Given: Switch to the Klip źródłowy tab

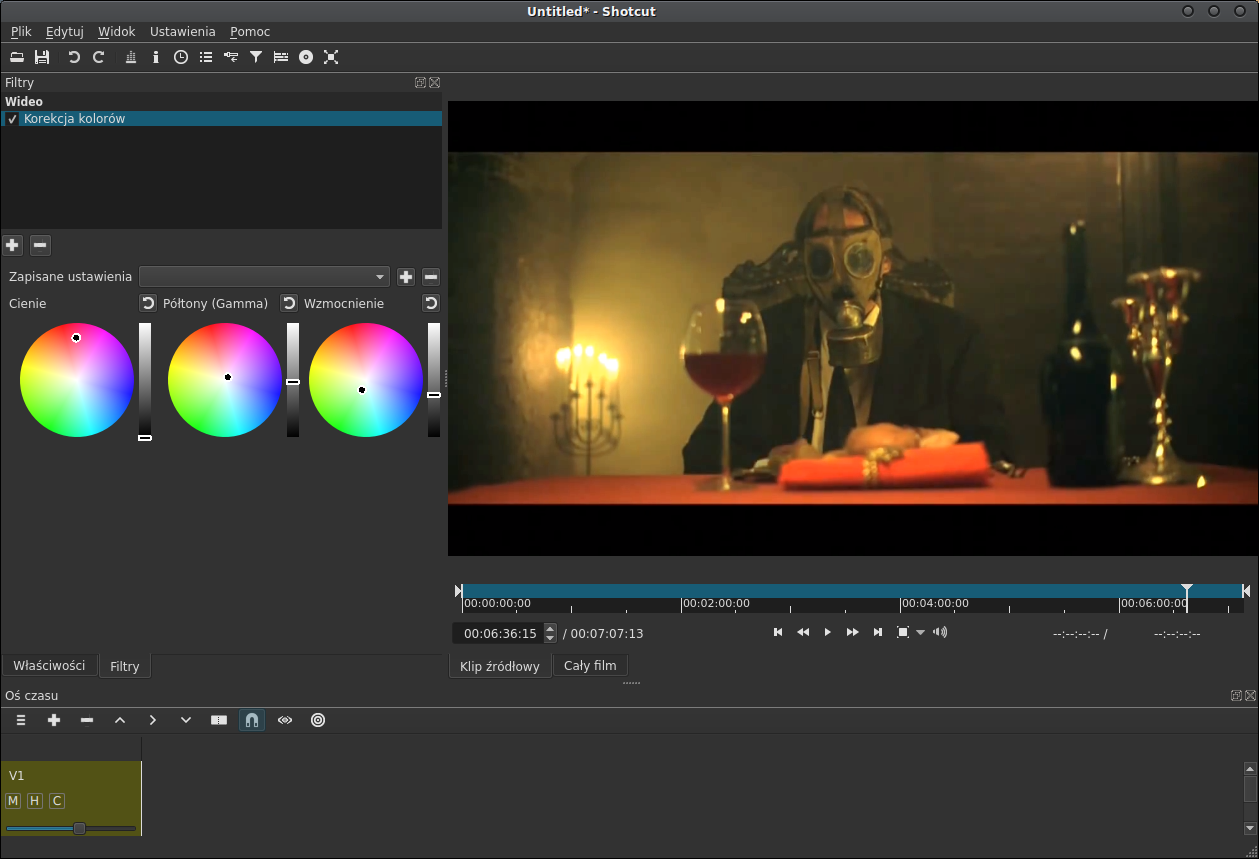Looking at the screenshot, I should tap(500, 666).
